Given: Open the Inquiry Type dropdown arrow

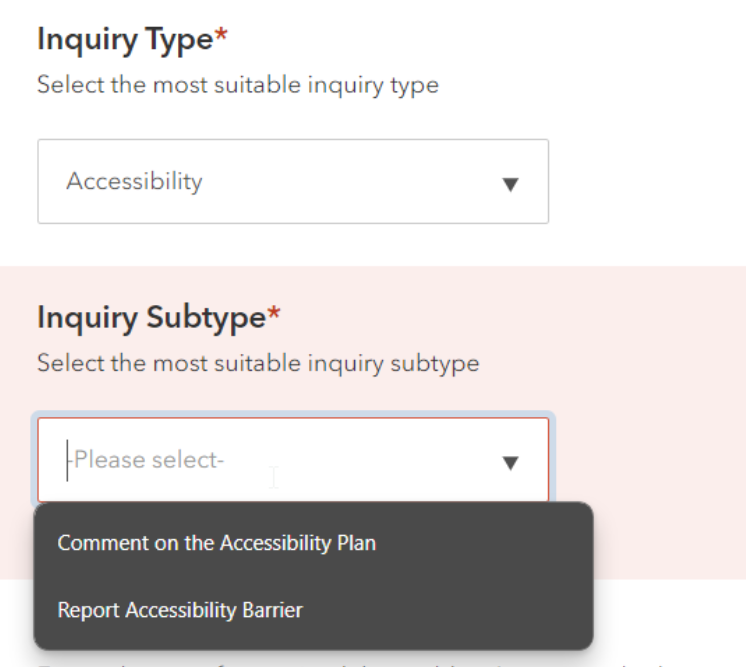Looking at the screenshot, I should [x=510, y=184].
